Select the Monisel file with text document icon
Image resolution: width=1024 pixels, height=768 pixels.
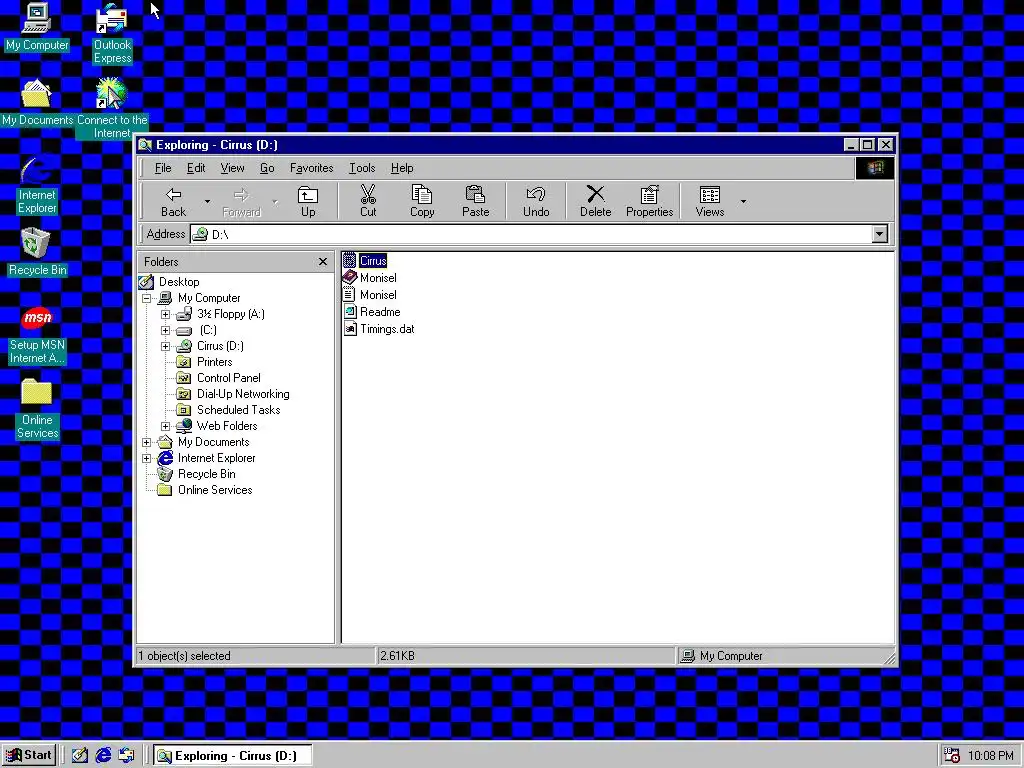coord(370,295)
